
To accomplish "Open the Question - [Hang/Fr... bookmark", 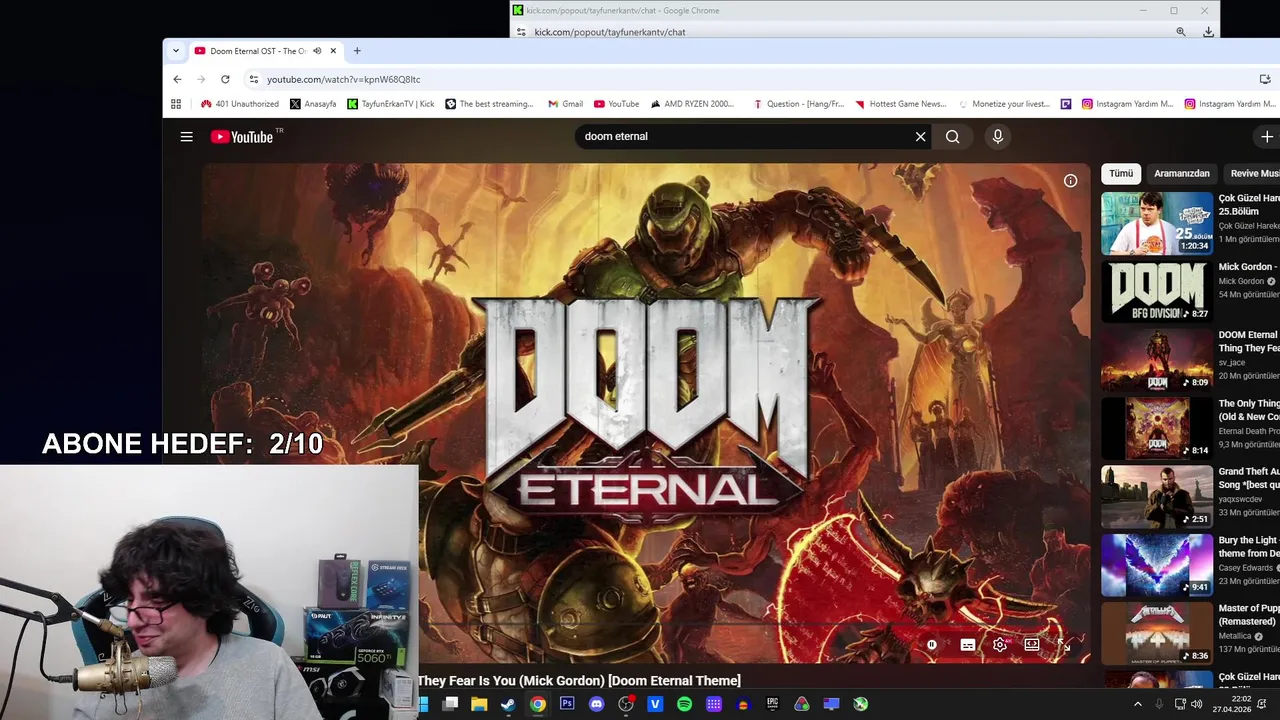I will click(798, 104).
